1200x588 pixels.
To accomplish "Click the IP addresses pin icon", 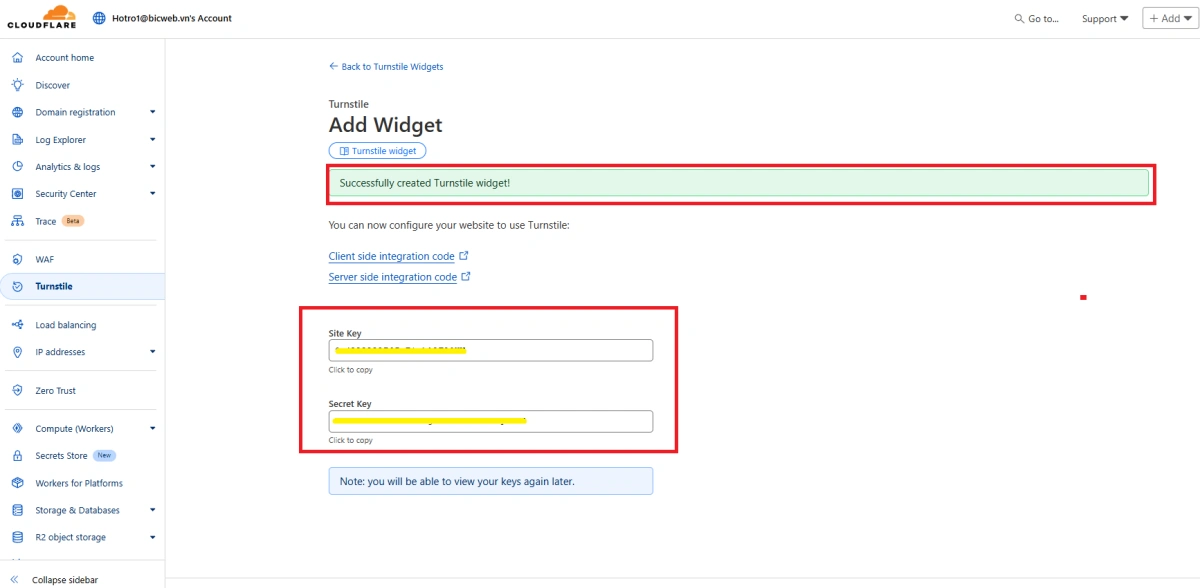I will coord(17,352).
